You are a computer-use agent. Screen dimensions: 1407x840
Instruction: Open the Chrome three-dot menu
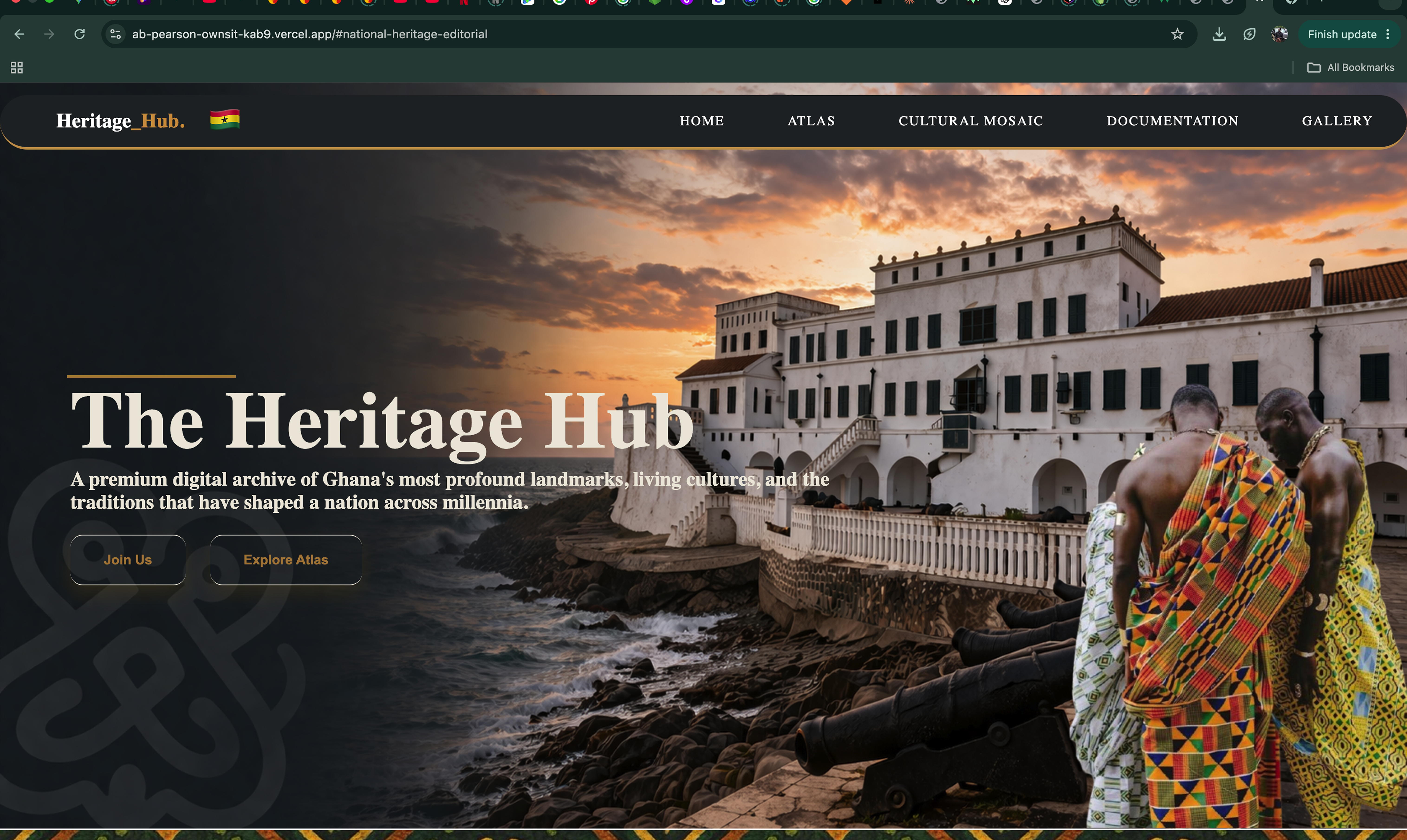click(1388, 34)
